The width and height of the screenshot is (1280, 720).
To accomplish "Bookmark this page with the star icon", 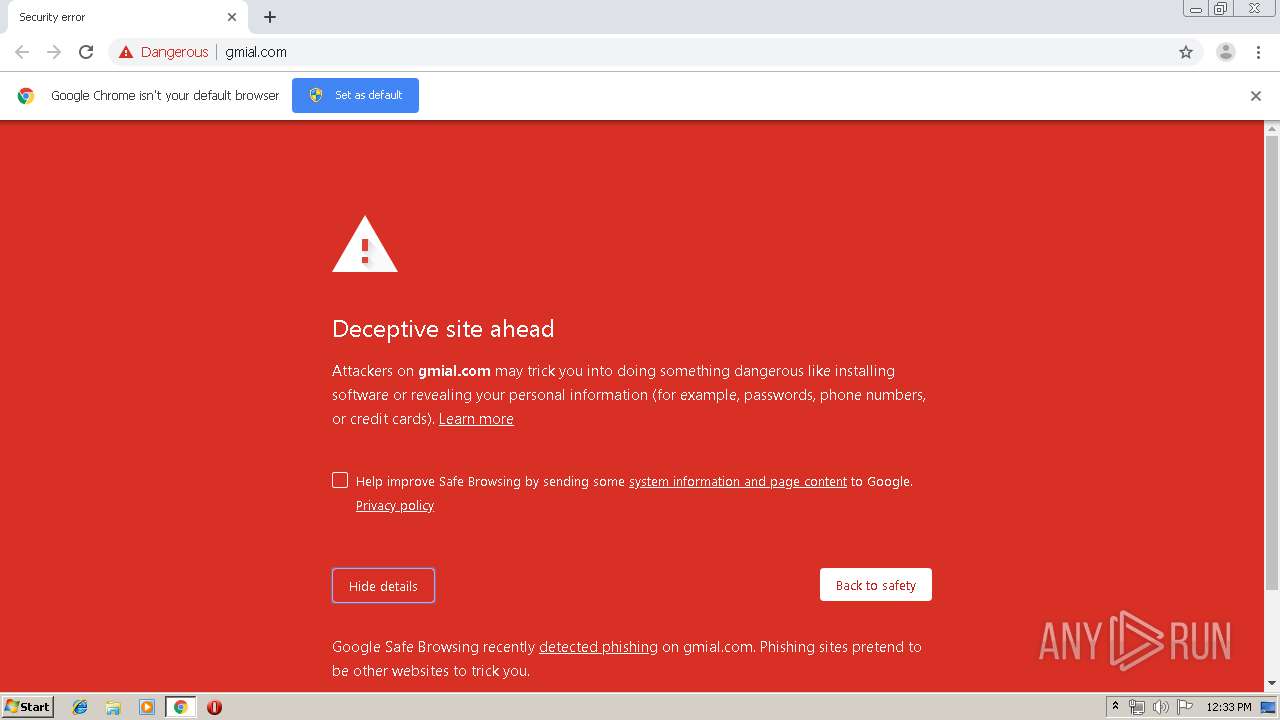I will (1186, 52).
